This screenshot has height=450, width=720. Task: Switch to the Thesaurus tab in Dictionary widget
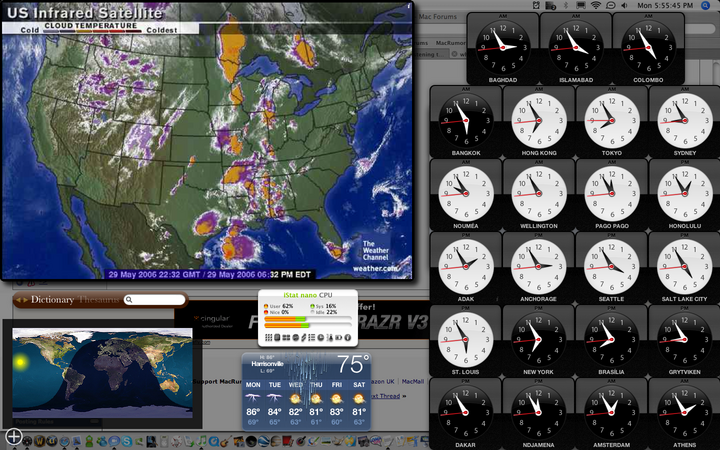(x=99, y=300)
